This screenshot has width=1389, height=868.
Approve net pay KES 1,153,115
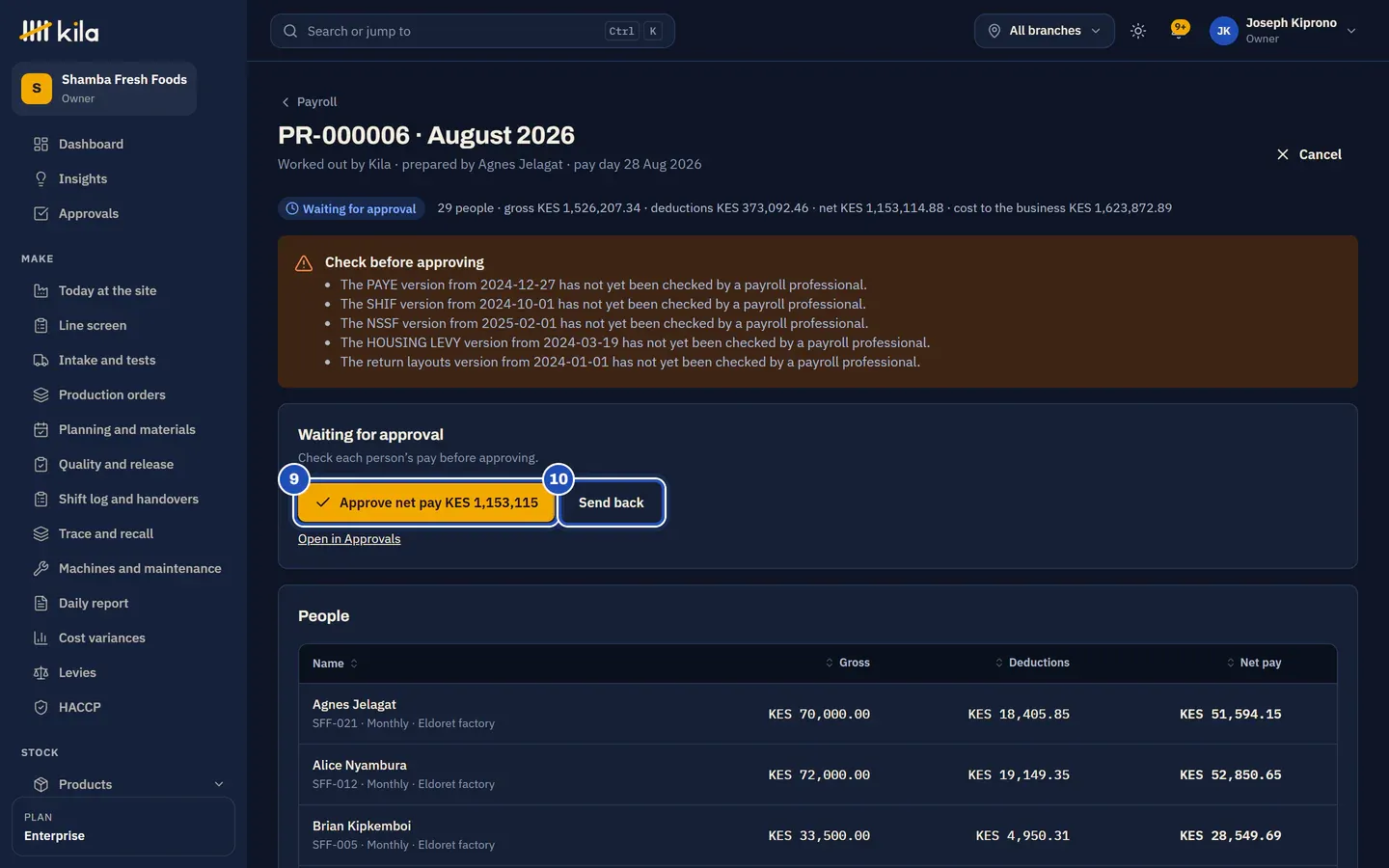tap(426, 502)
